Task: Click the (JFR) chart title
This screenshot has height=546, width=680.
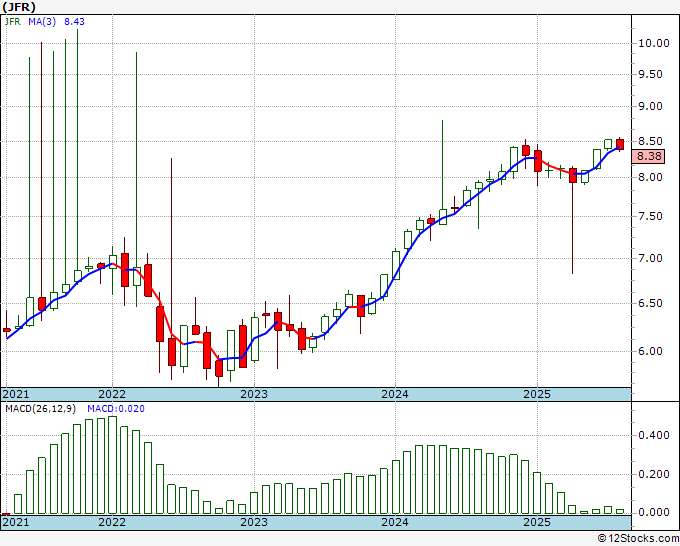Action: point(19,7)
